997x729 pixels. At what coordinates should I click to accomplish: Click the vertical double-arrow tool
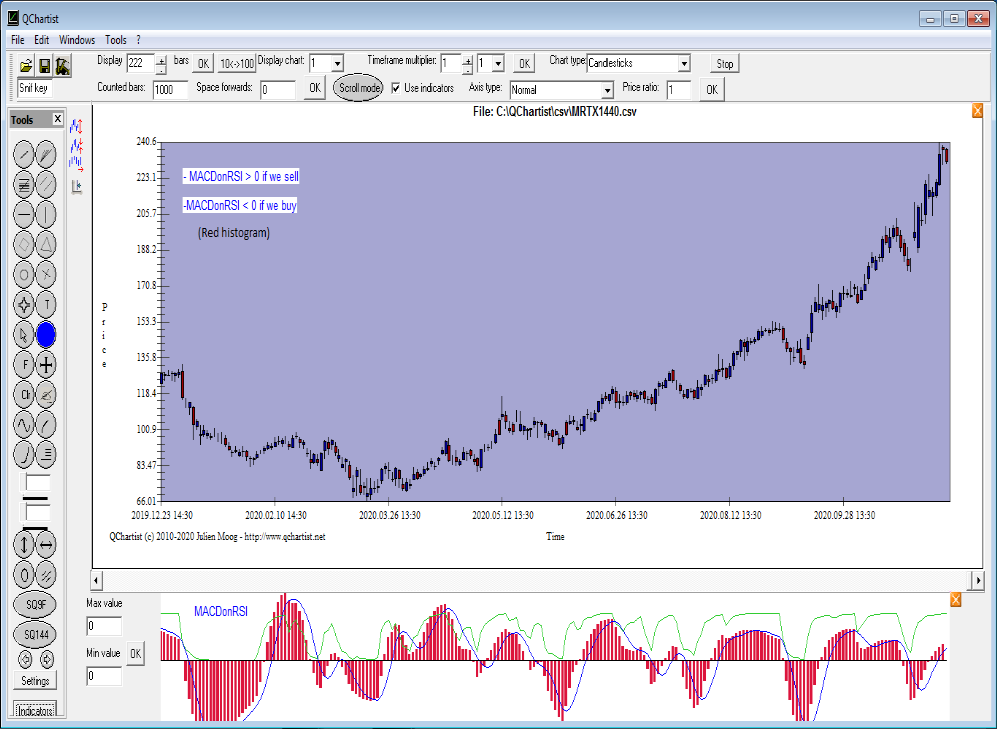pos(23,545)
